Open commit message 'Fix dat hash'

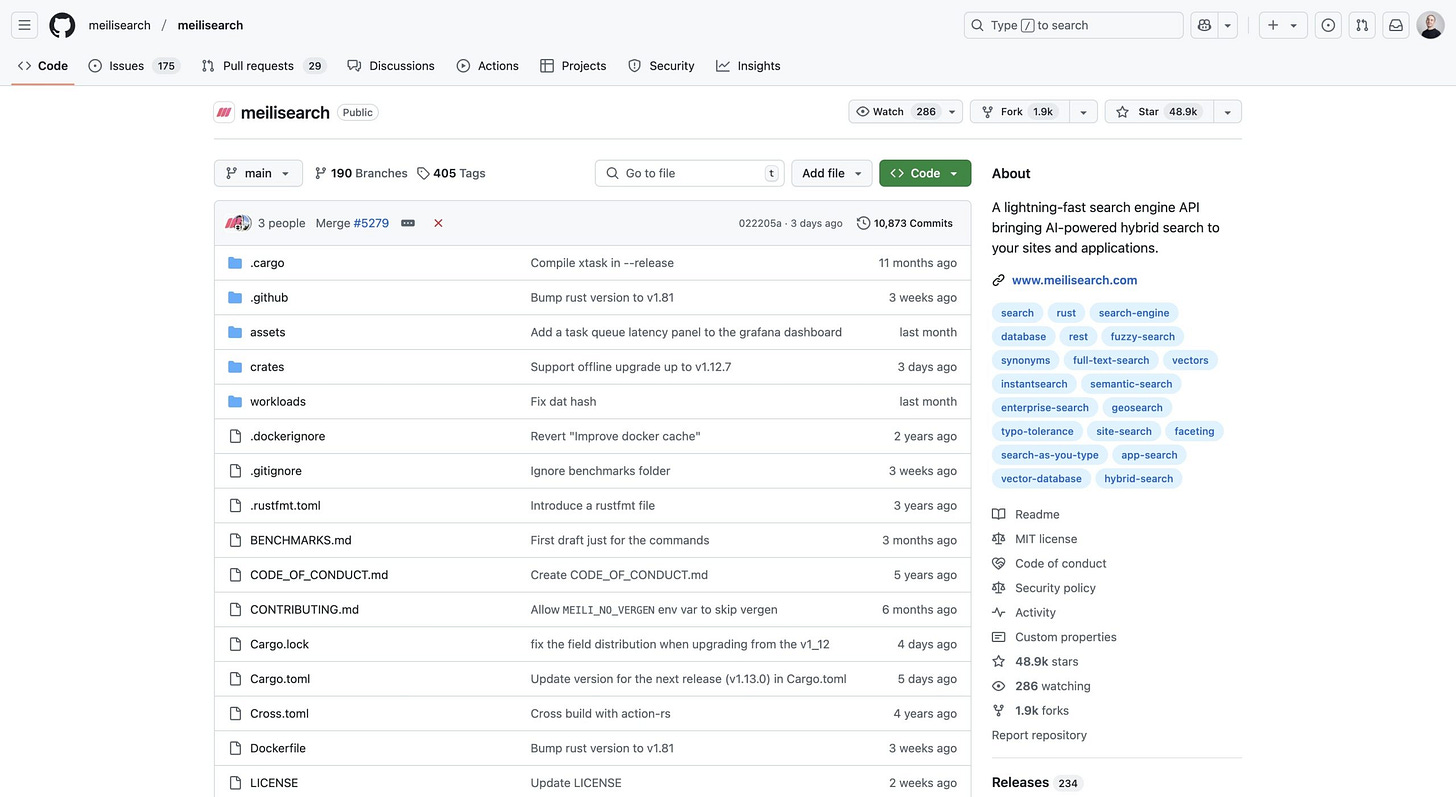(x=563, y=401)
